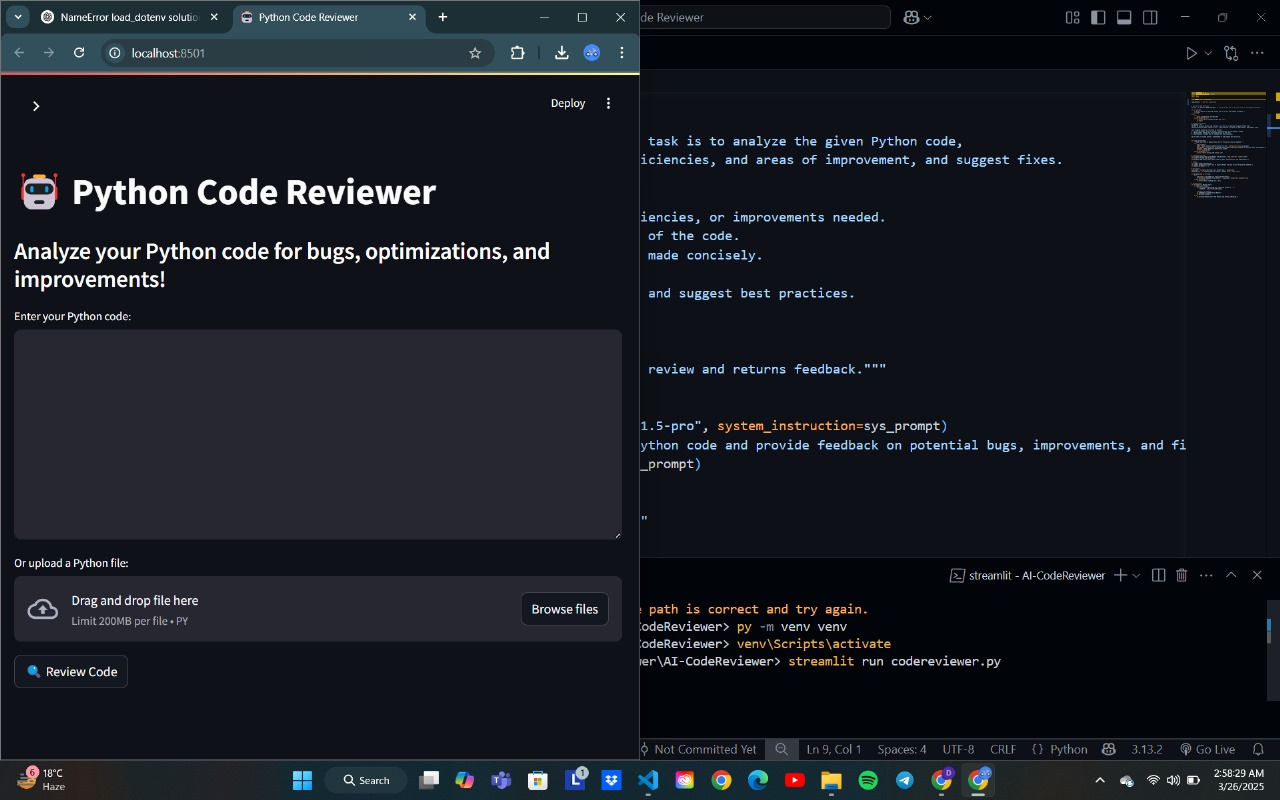Open the Copilot dropdown in VS Code title bar
1280x800 pixels.
pyautogui.click(x=916, y=17)
